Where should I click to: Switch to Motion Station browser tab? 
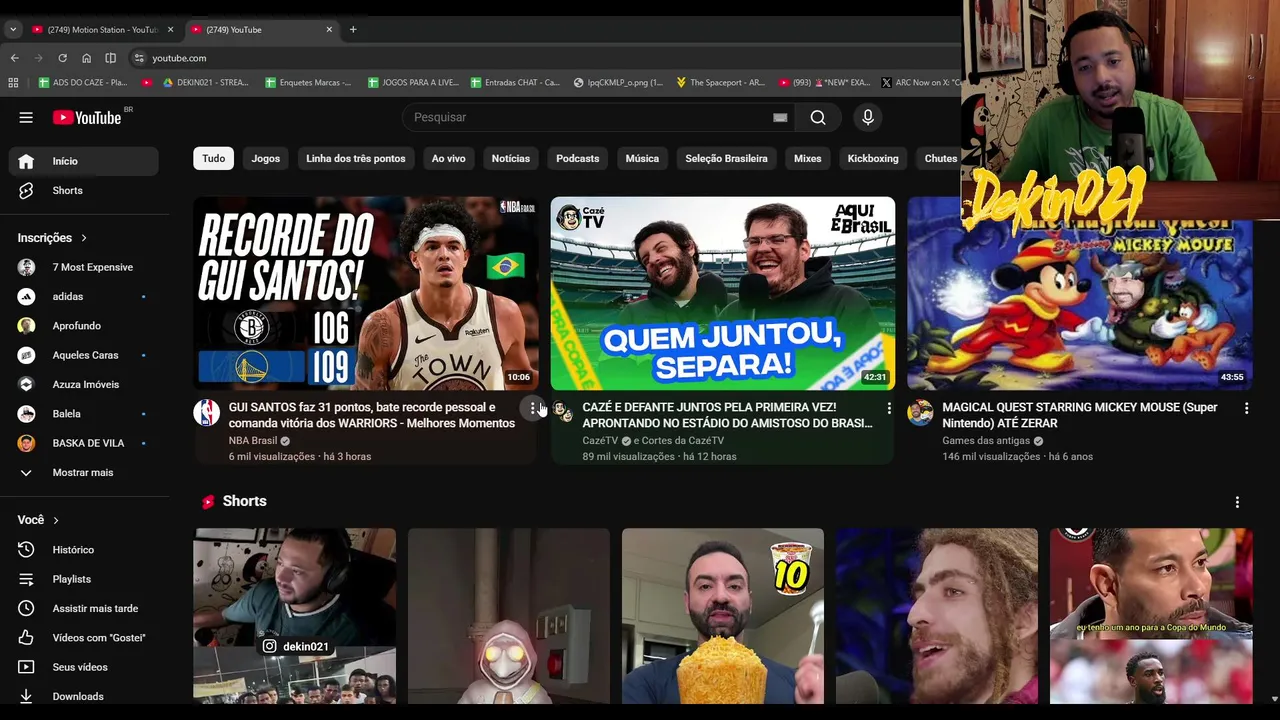pyautogui.click(x=102, y=29)
